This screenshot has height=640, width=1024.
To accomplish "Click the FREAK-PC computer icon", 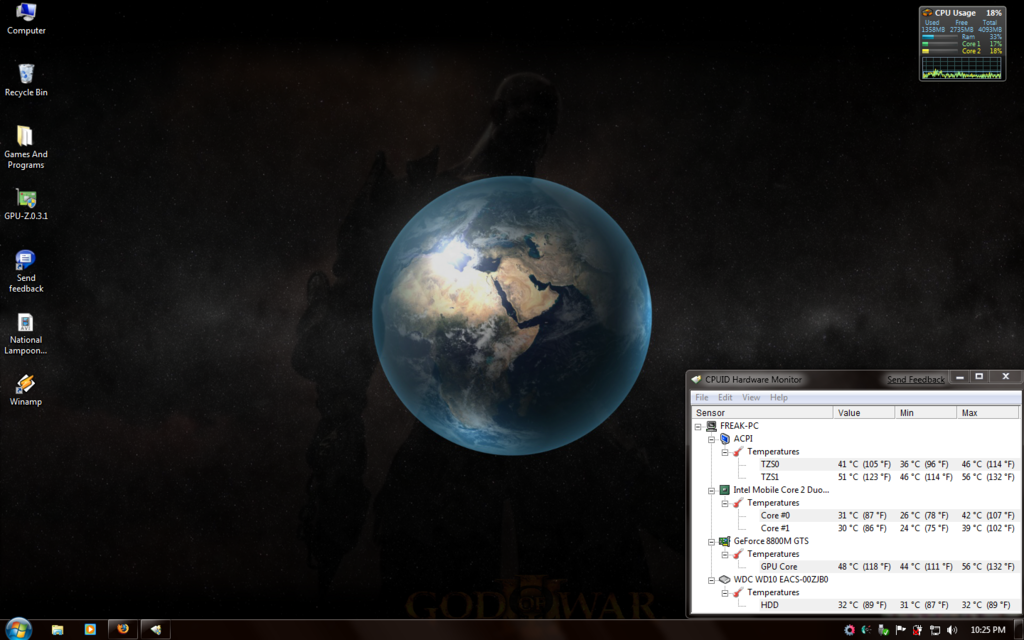I will 711,426.
